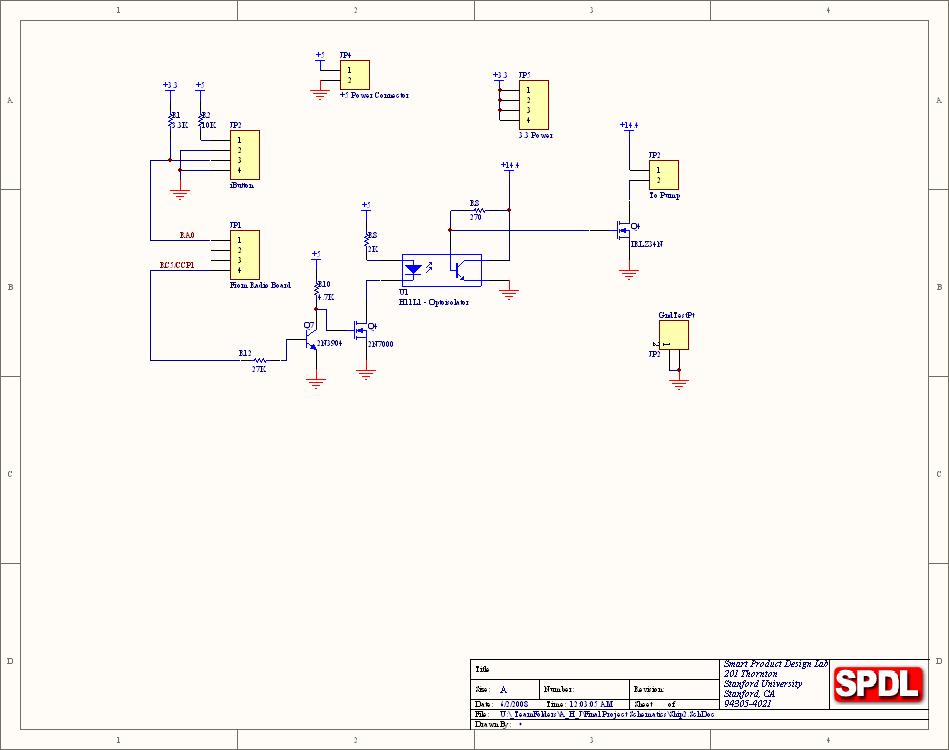
Task: Click the R12 27K resistor
Action: pyautogui.click(x=259, y=360)
